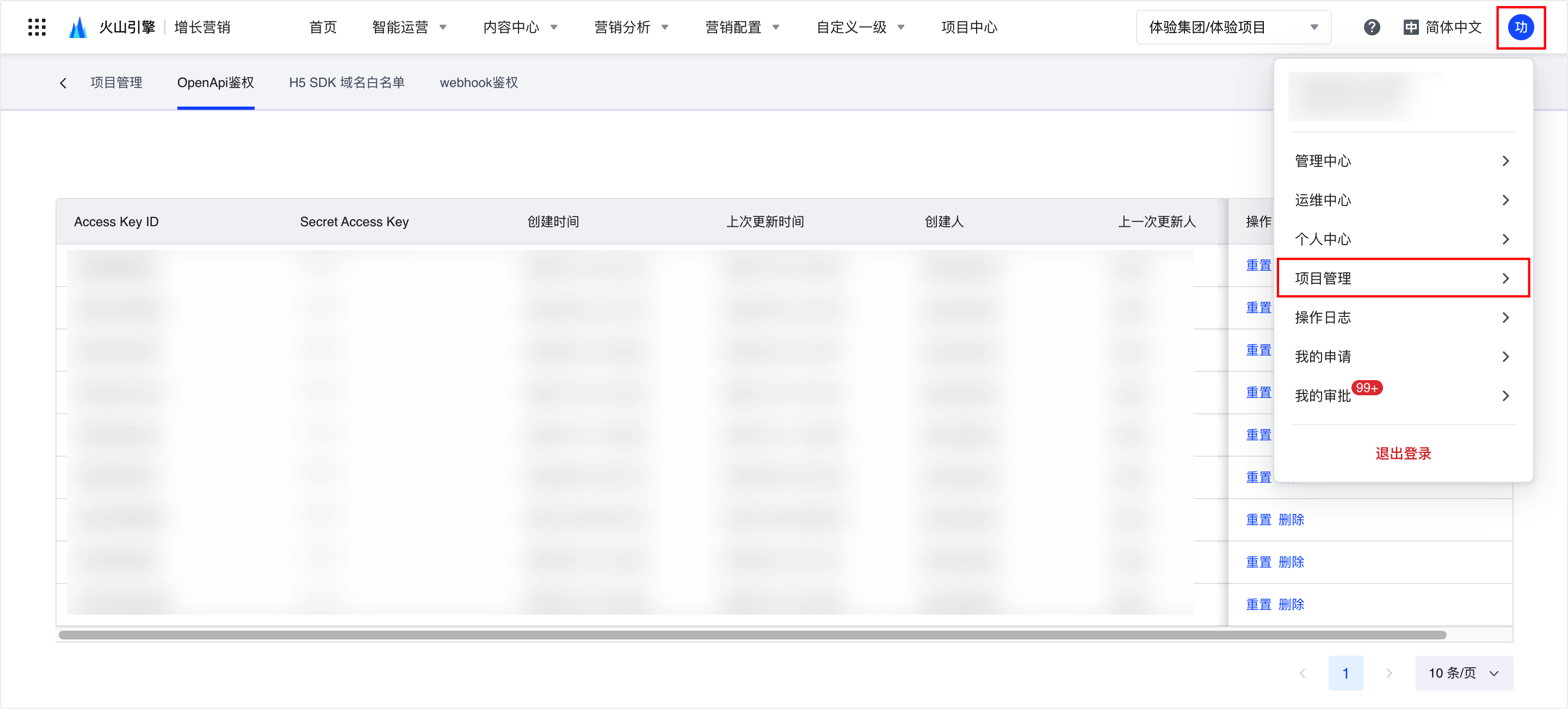Open the help question-mark icon

[x=1372, y=27]
